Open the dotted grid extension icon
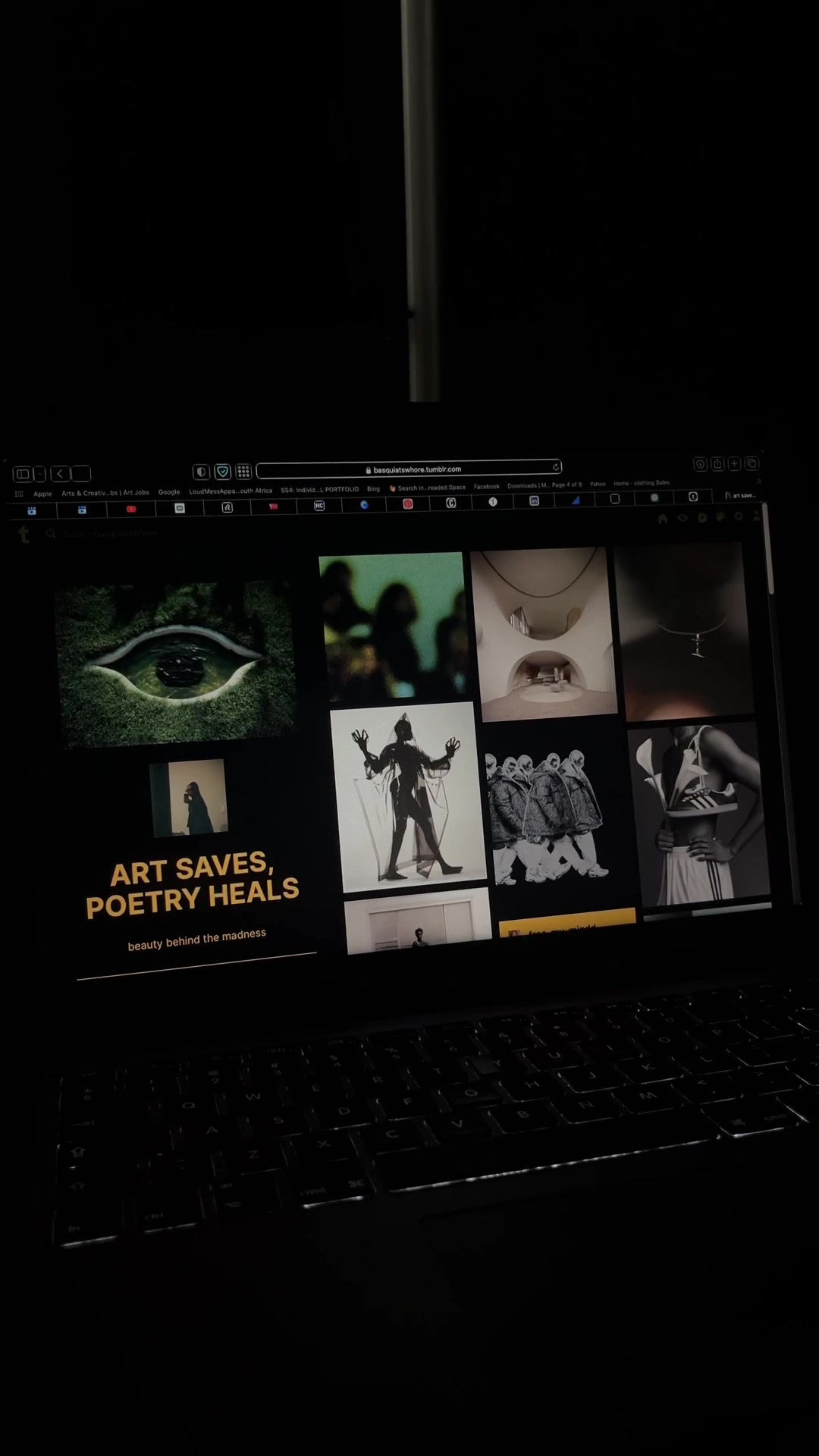Viewport: 819px width, 1456px height. coord(243,472)
